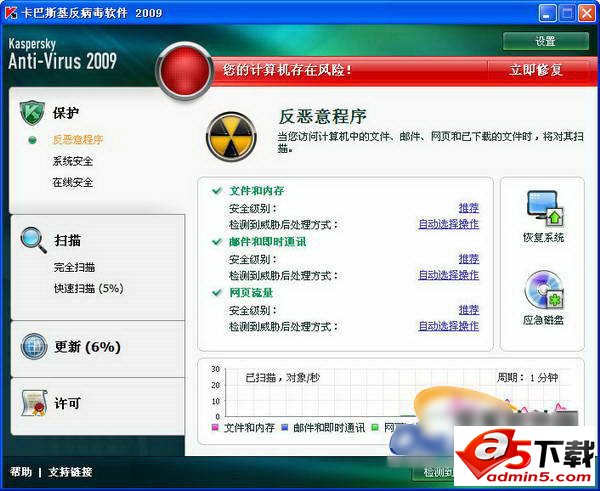Click the check mark beside 文件和内存
Screen dimensions: 600x491
point(217,191)
